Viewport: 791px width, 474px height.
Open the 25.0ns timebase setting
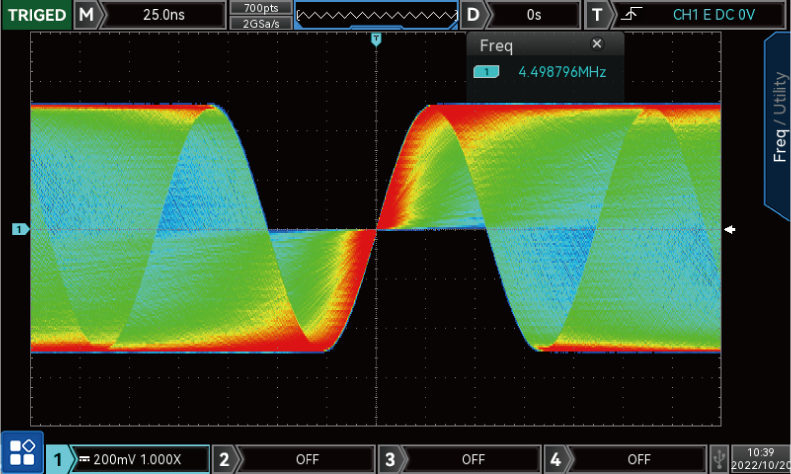click(163, 15)
